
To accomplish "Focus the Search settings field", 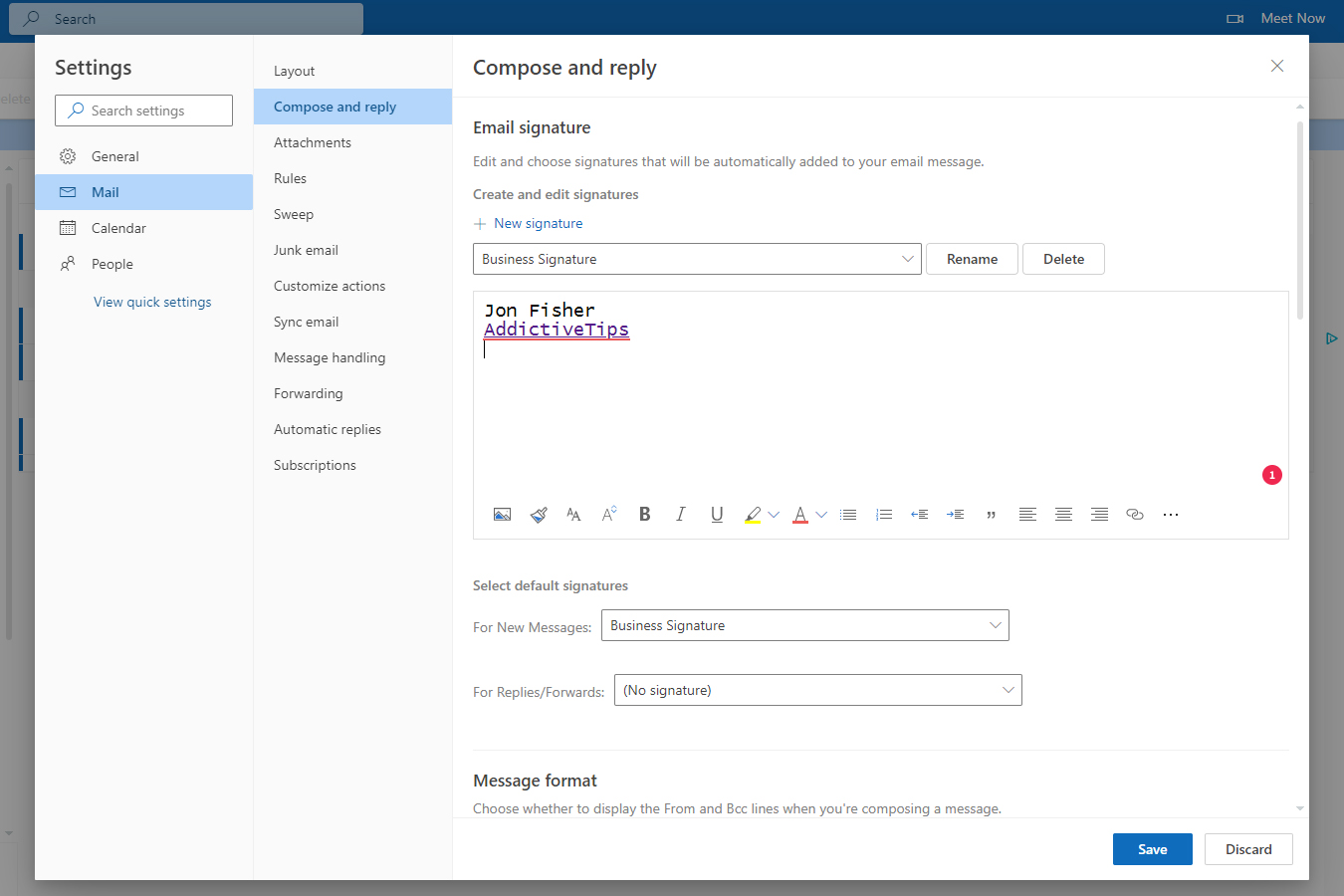I will pyautogui.click(x=143, y=111).
